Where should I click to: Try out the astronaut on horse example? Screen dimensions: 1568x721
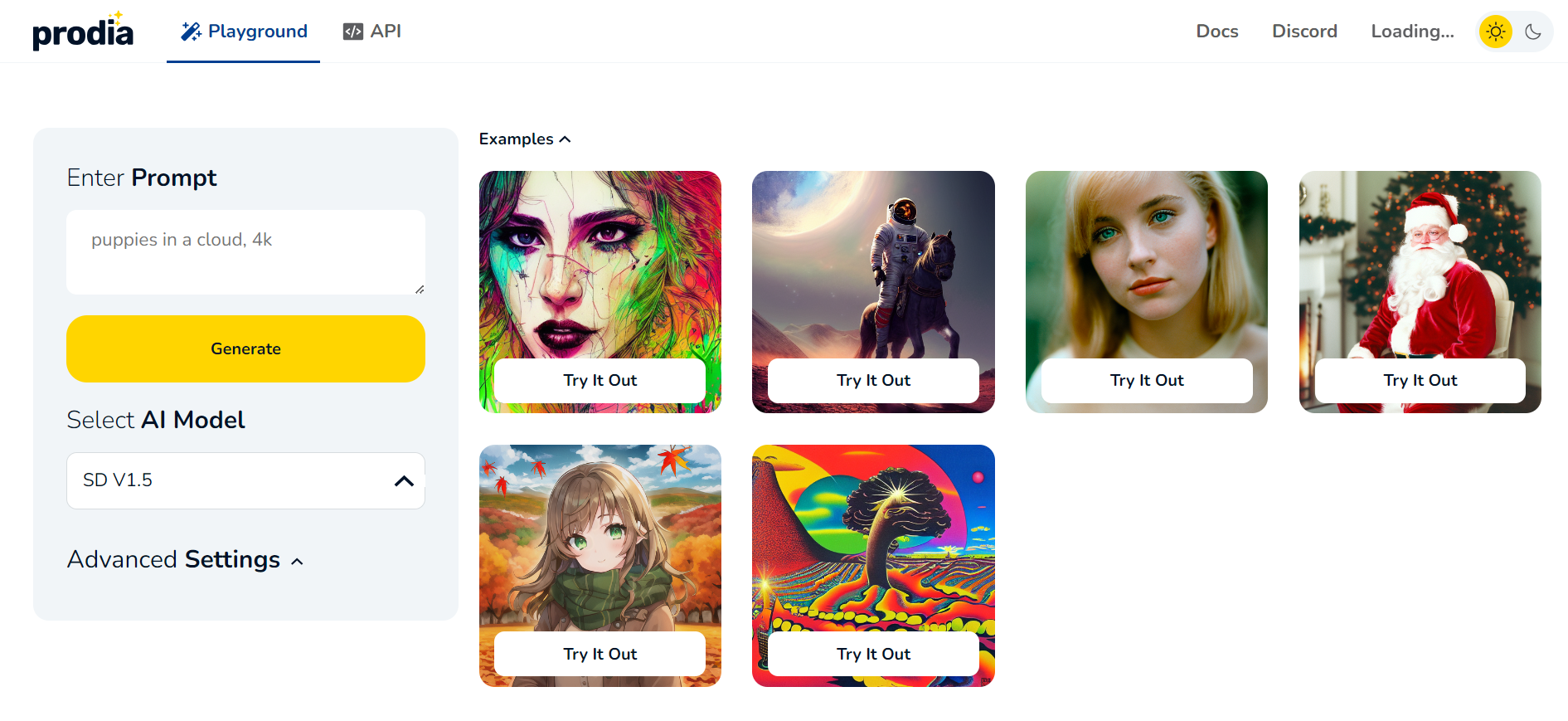pyautogui.click(x=873, y=380)
